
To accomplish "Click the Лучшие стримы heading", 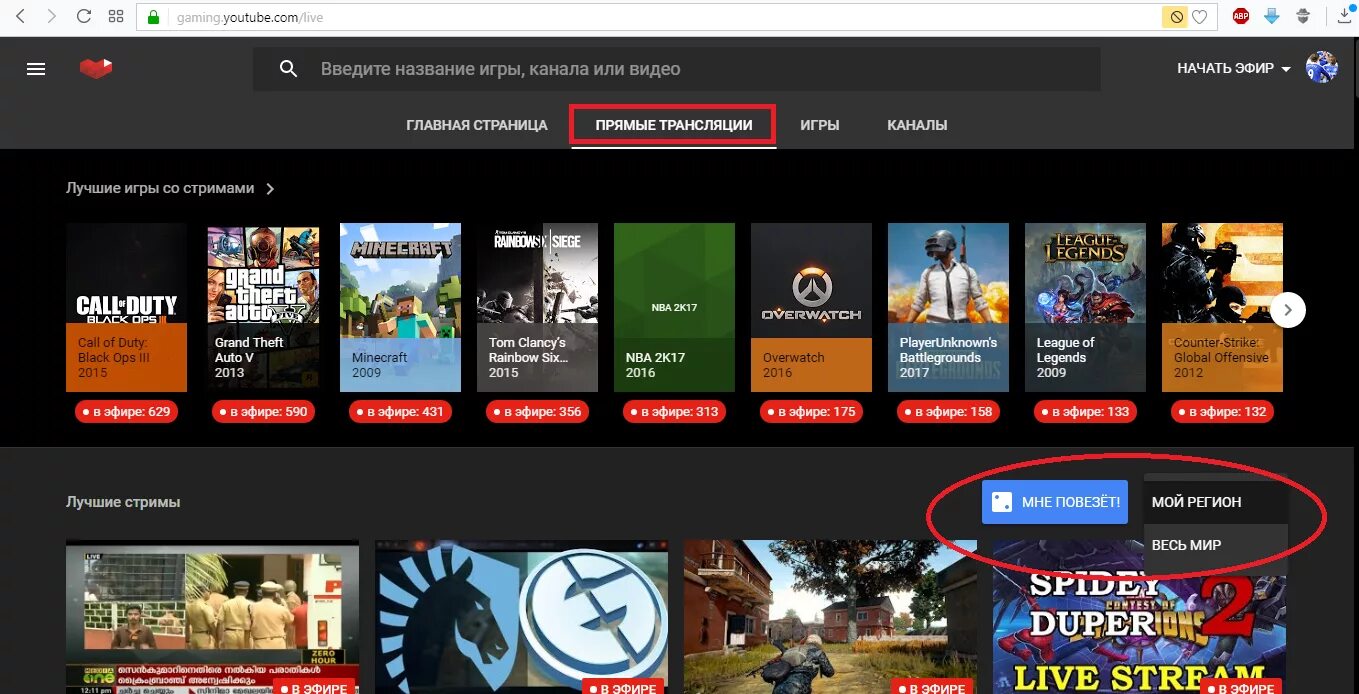I will click(x=123, y=502).
